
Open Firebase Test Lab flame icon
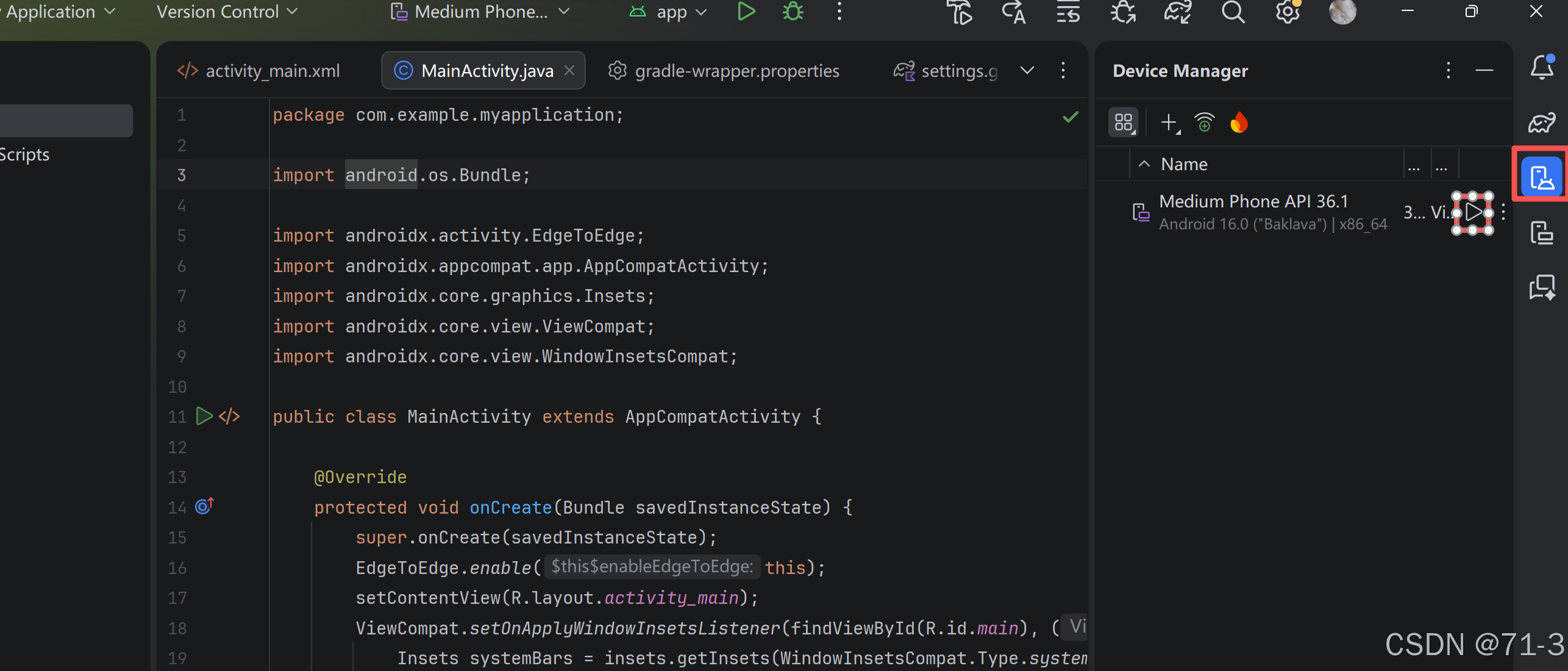1239,123
